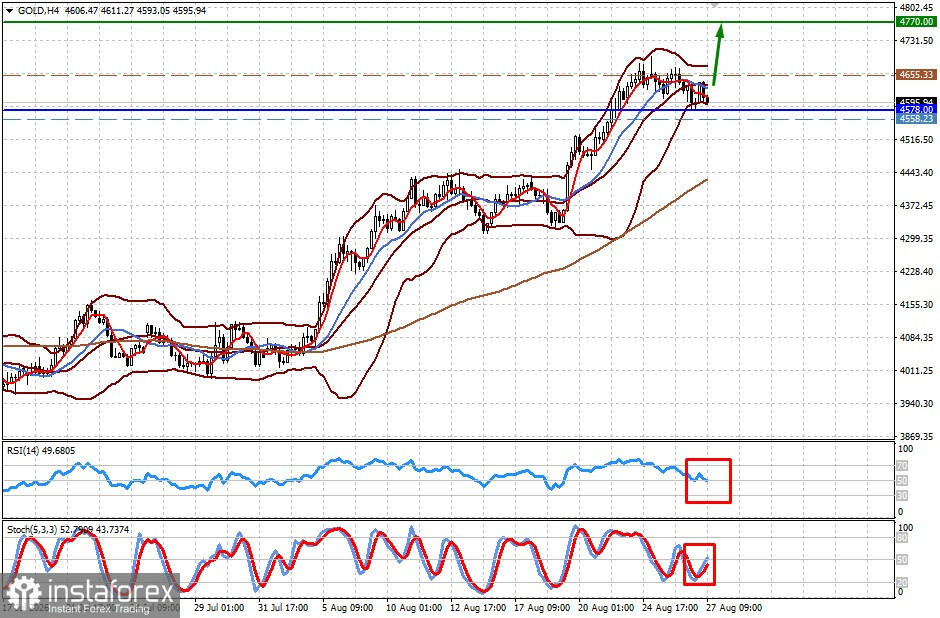This screenshot has width=940, height=618.
Task: Click the 4011.25 price on the scale
Action: (917, 370)
